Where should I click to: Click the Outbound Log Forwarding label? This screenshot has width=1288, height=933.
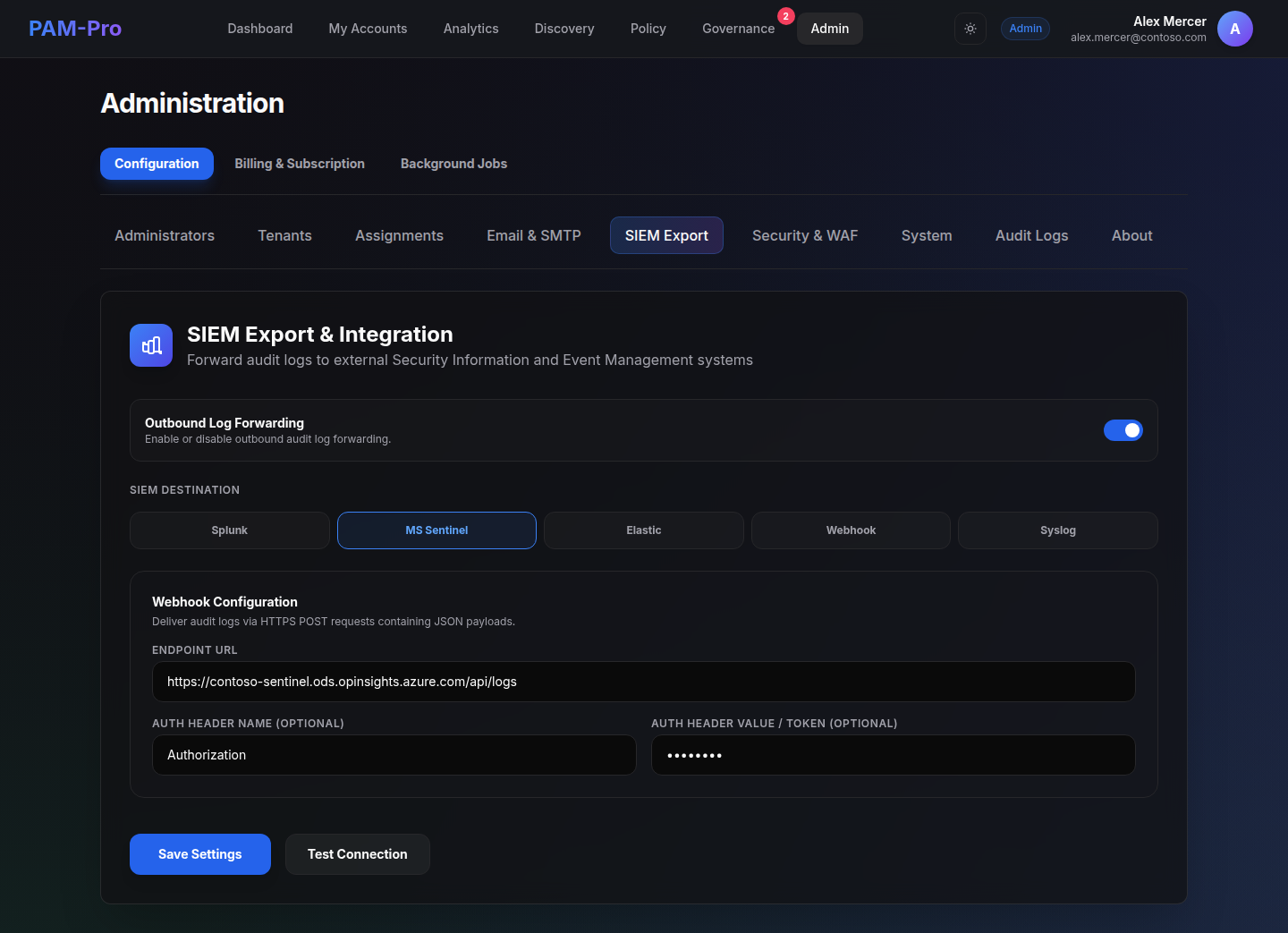pos(225,423)
